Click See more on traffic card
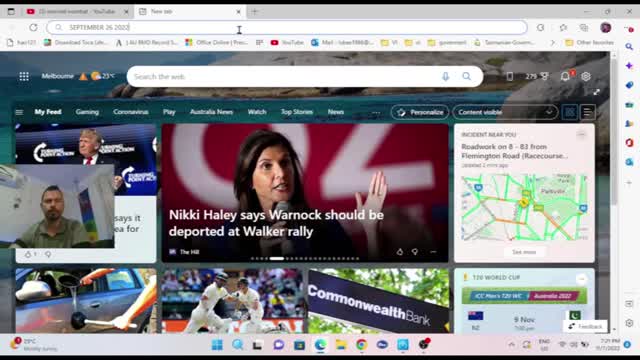 tap(524, 252)
